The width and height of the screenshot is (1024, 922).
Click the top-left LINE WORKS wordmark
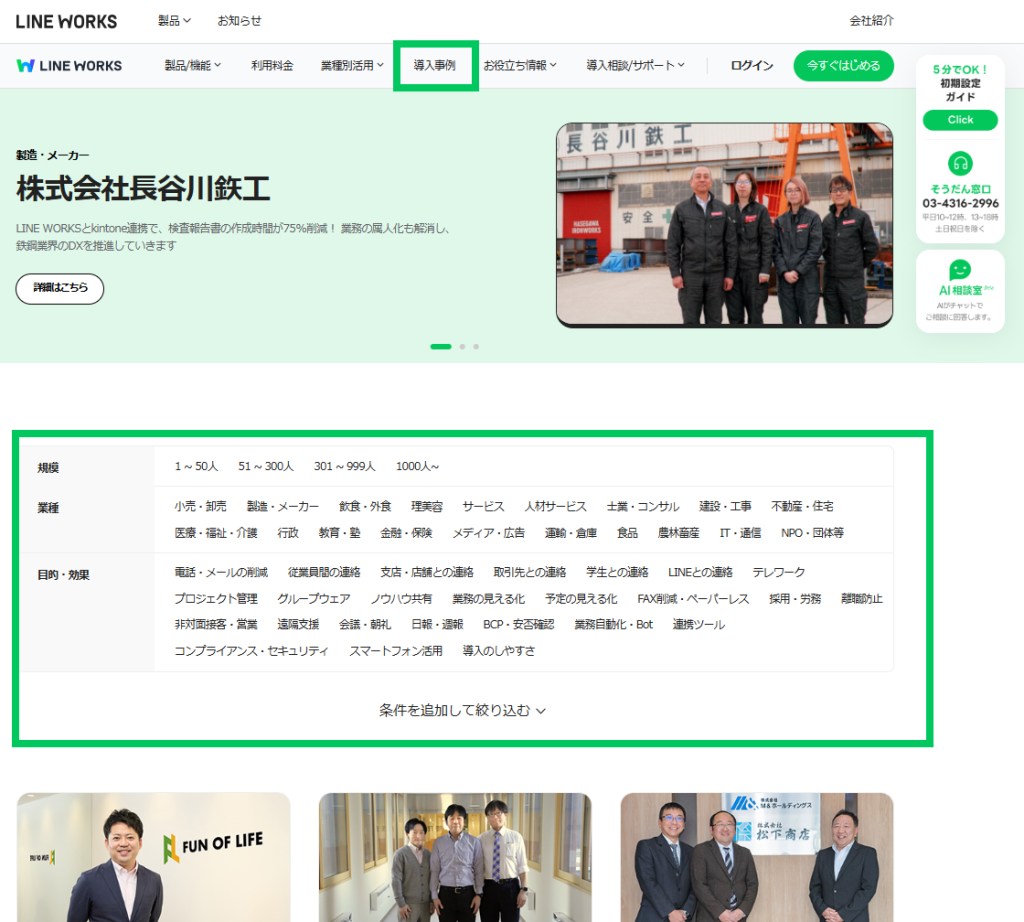coord(66,21)
